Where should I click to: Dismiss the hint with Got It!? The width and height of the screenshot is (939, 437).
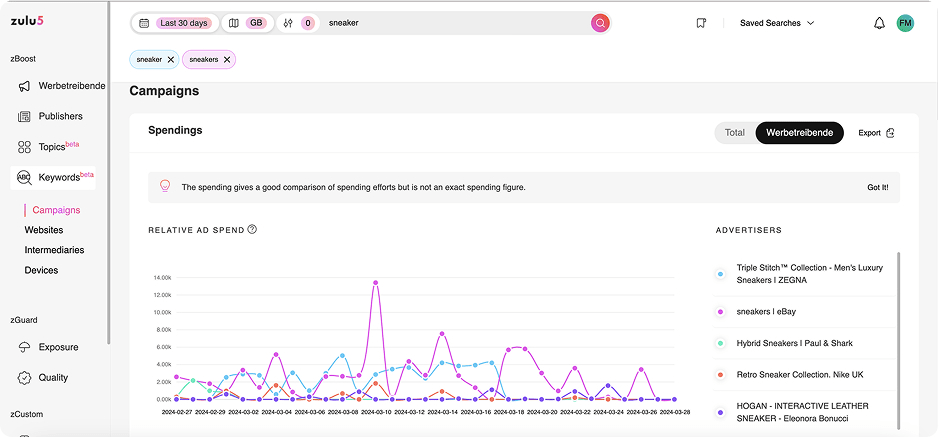[877, 187]
